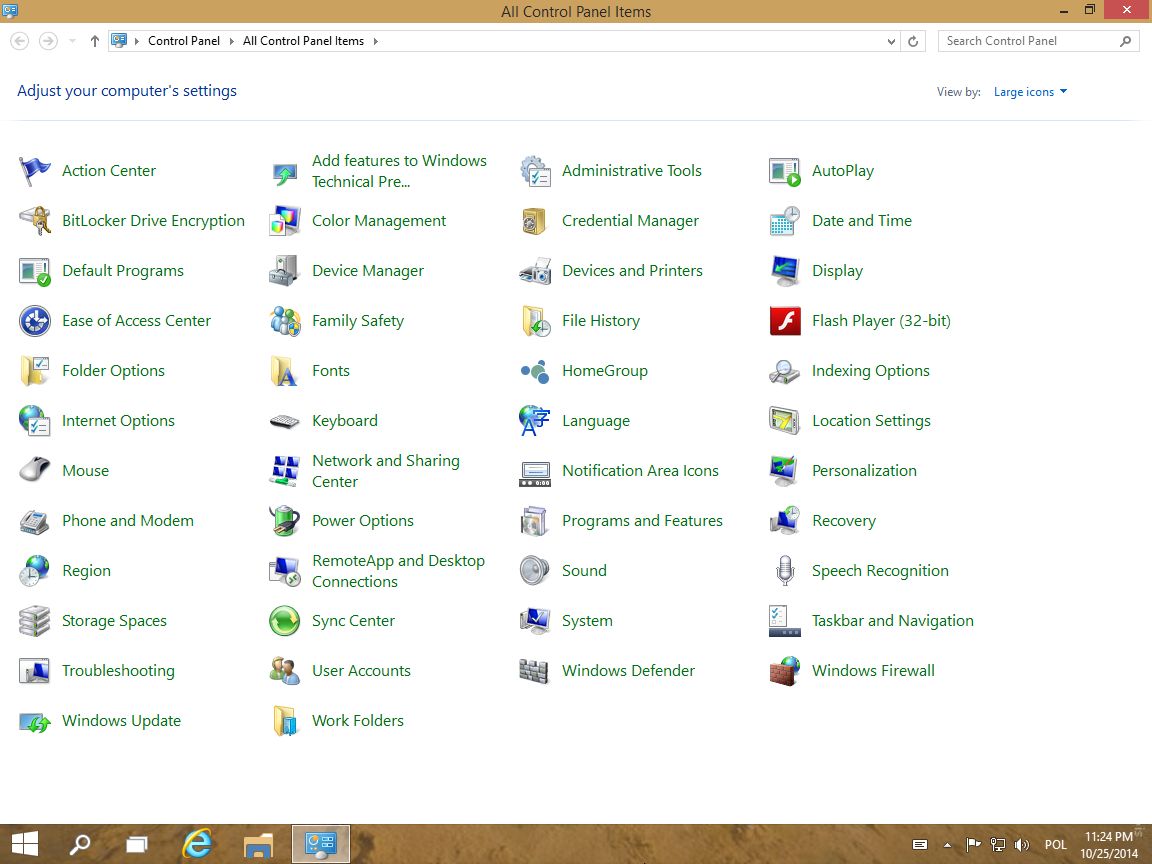Open the Power Options battery icon
This screenshot has height=864, width=1152.
tap(284, 521)
